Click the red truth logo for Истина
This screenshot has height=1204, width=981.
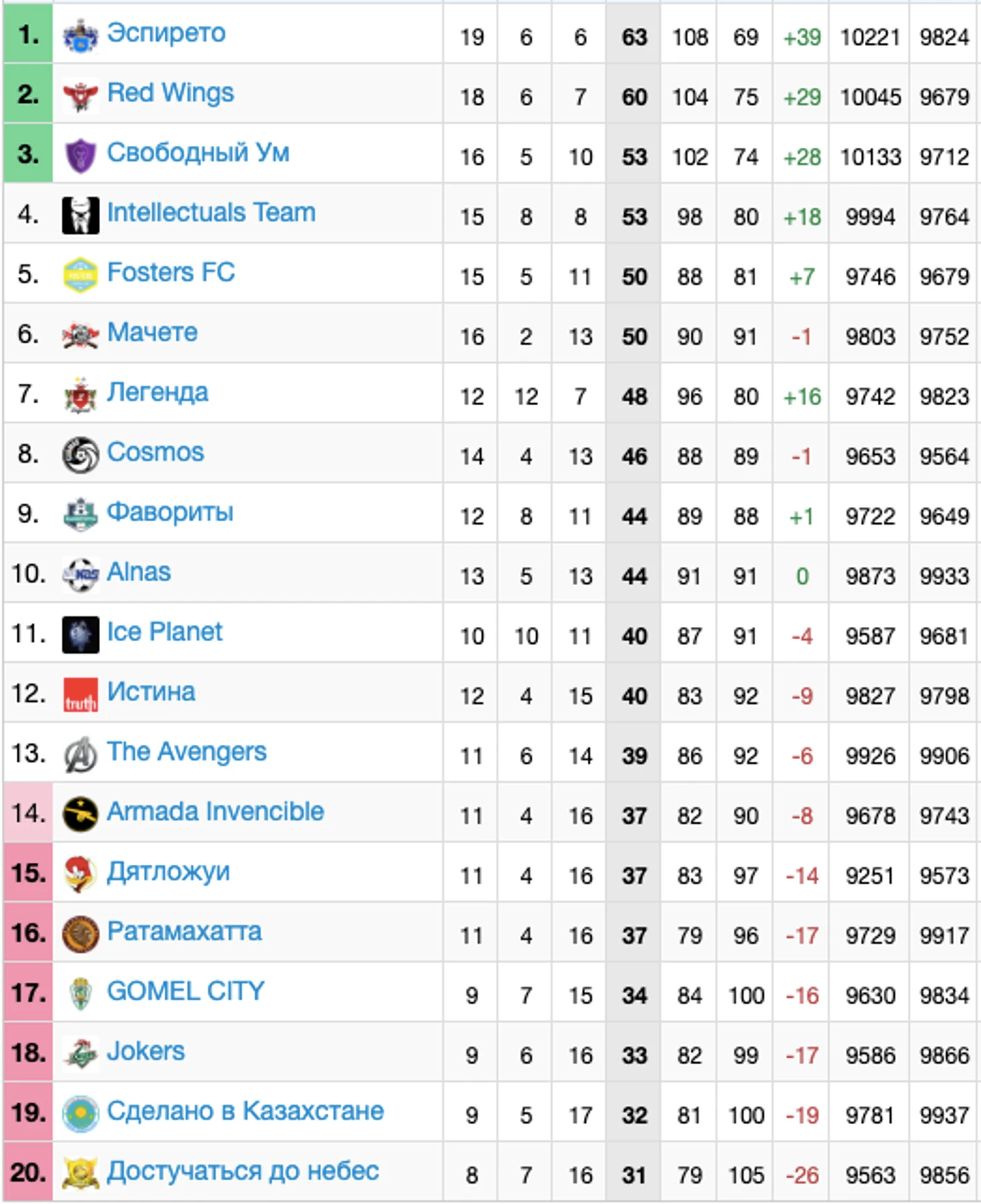coord(80,695)
